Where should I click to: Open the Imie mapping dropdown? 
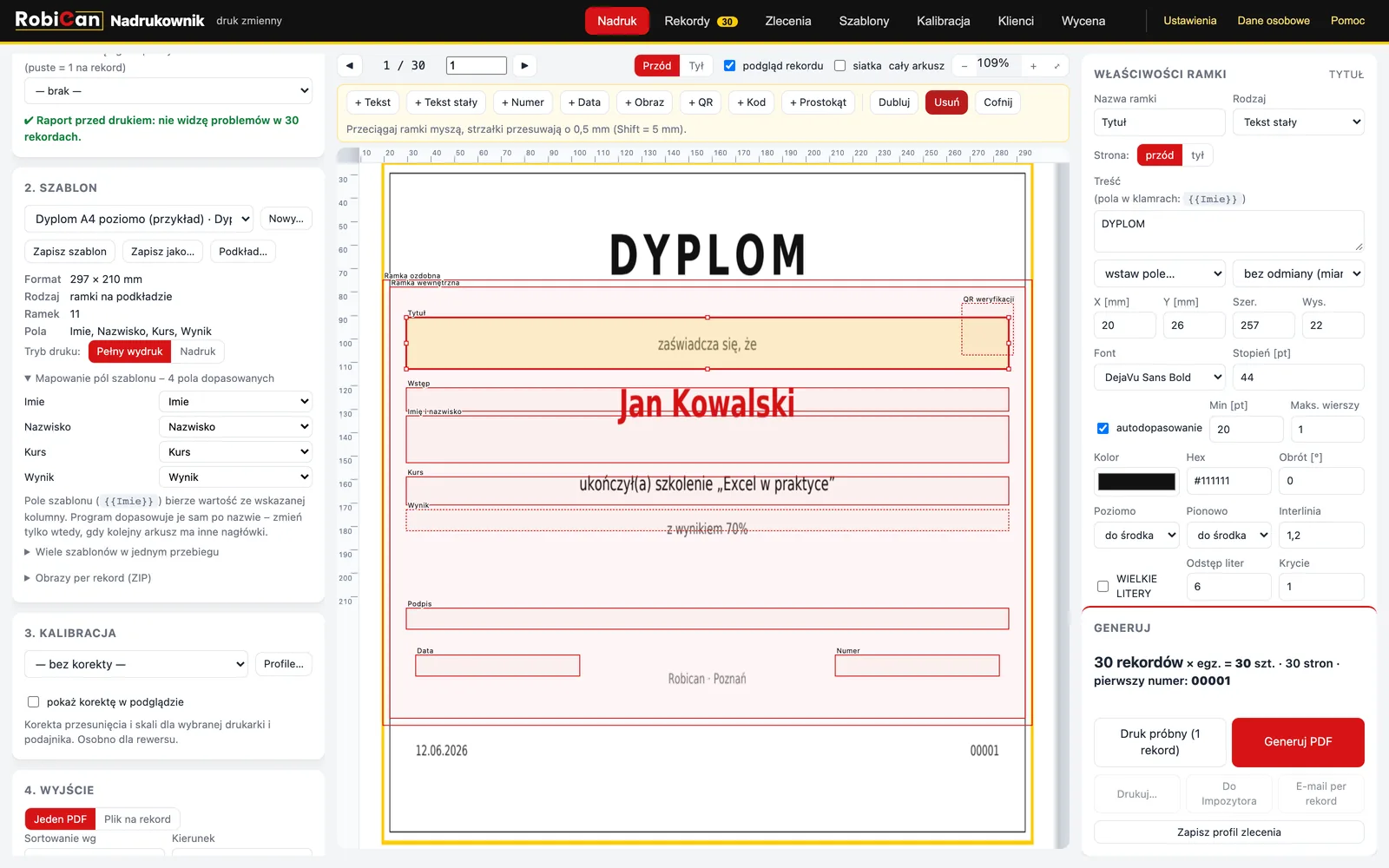click(235, 402)
